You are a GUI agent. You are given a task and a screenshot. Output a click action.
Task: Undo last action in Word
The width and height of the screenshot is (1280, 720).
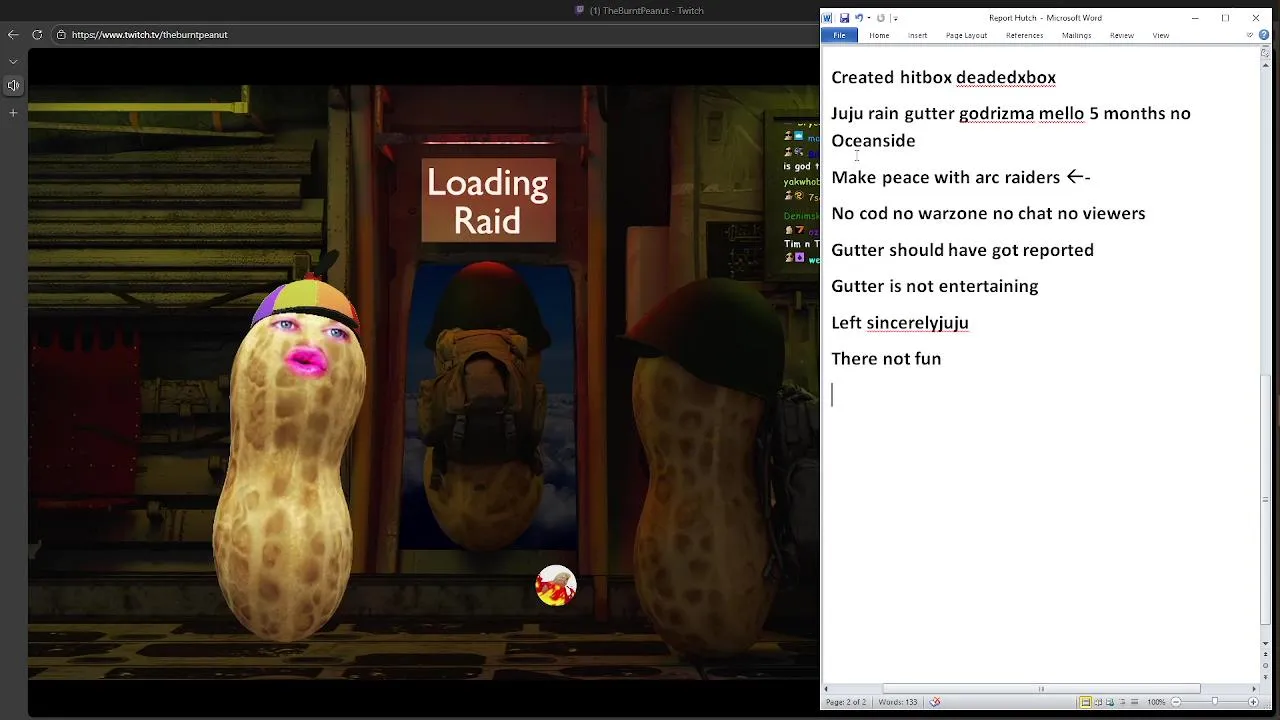[858, 18]
